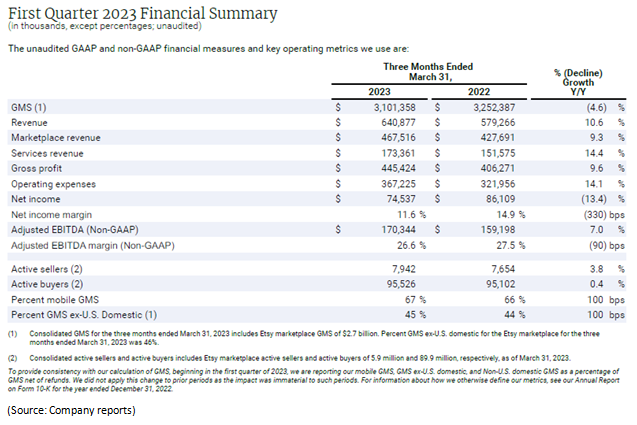Select the GMS (1) row label
The image size is (637, 425).
point(28,105)
